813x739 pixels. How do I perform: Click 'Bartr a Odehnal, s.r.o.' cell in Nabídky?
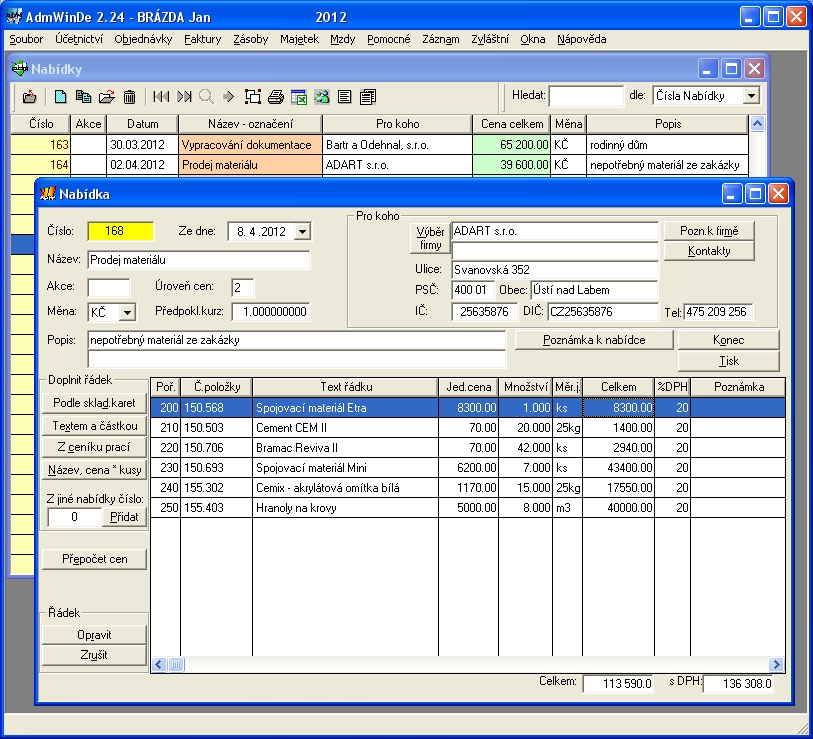(x=397, y=145)
